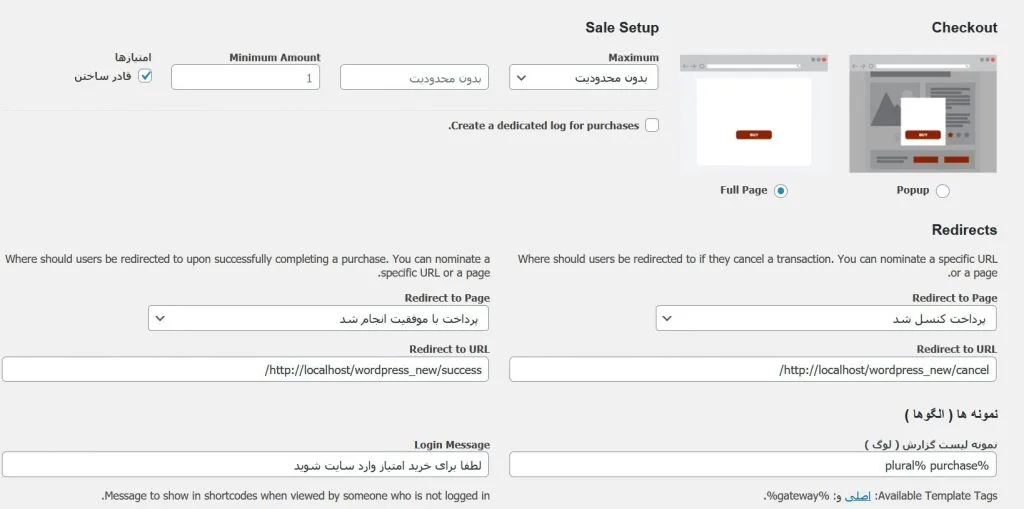Select the Full Page checkout thumbnail image

754,114
